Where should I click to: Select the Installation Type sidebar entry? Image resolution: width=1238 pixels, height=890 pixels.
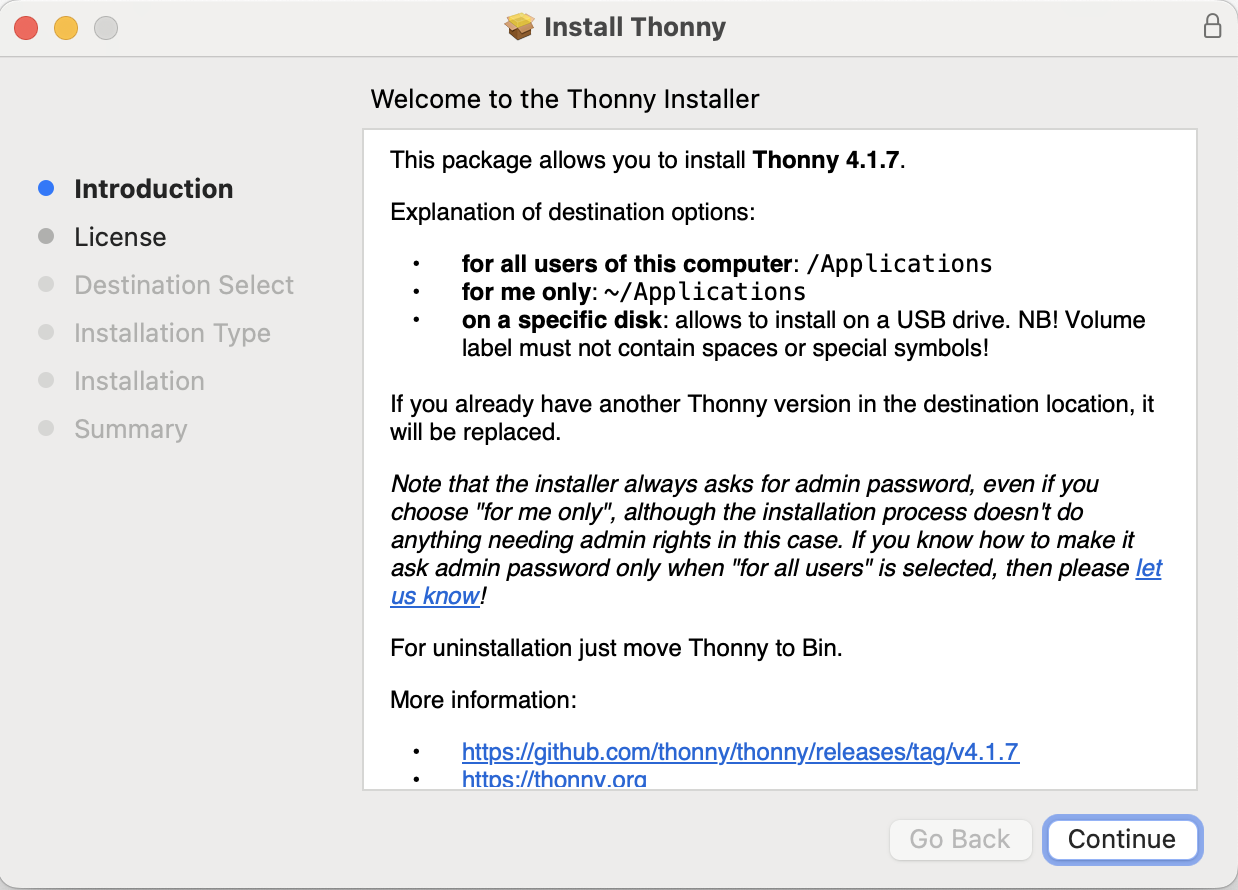click(x=172, y=333)
